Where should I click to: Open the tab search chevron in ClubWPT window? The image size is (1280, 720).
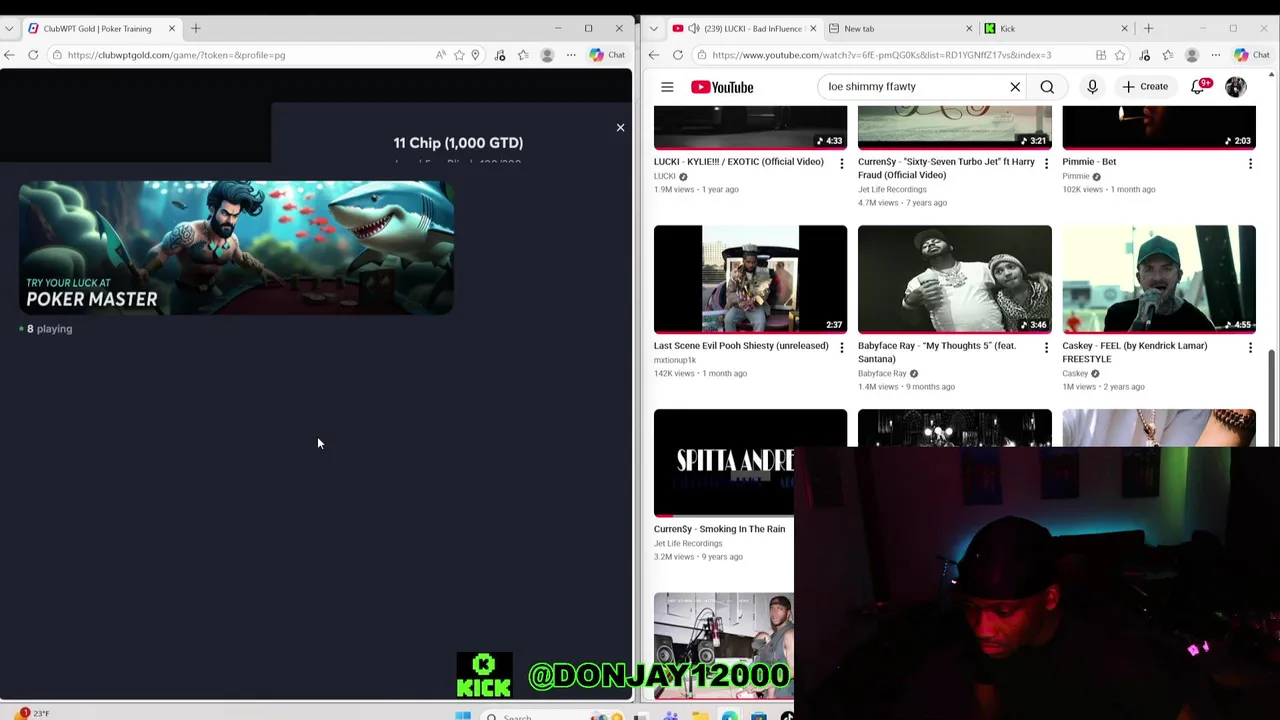pos(10,28)
